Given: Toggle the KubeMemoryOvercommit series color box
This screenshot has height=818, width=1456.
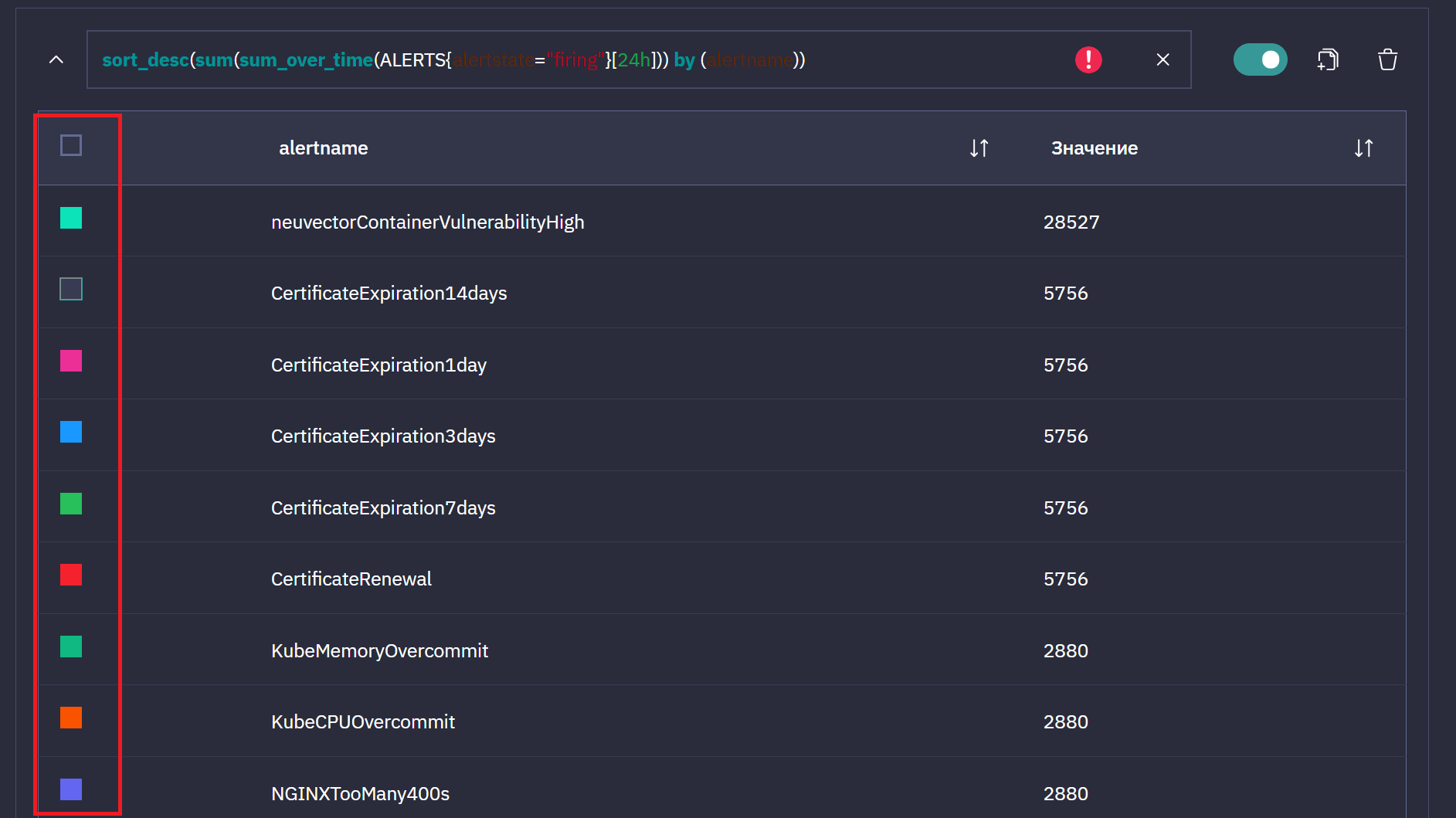Looking at the screenshot, I should coord(71,647).
